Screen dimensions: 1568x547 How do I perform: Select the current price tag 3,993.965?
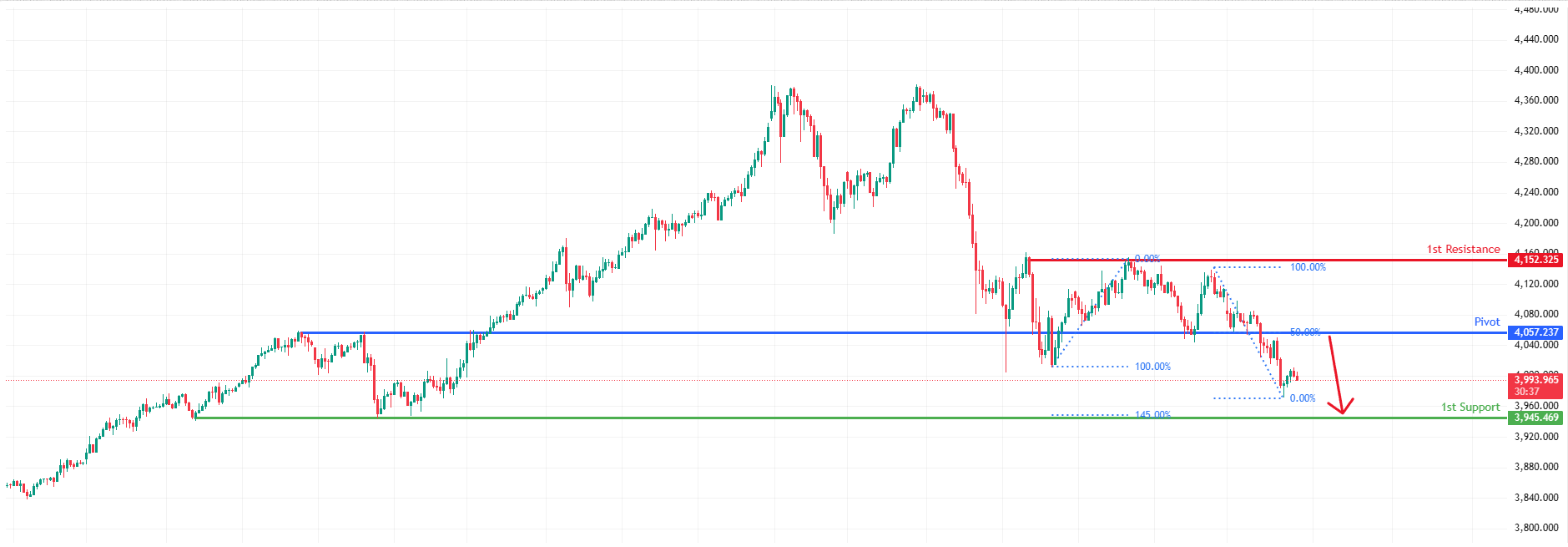(1535, 380)
